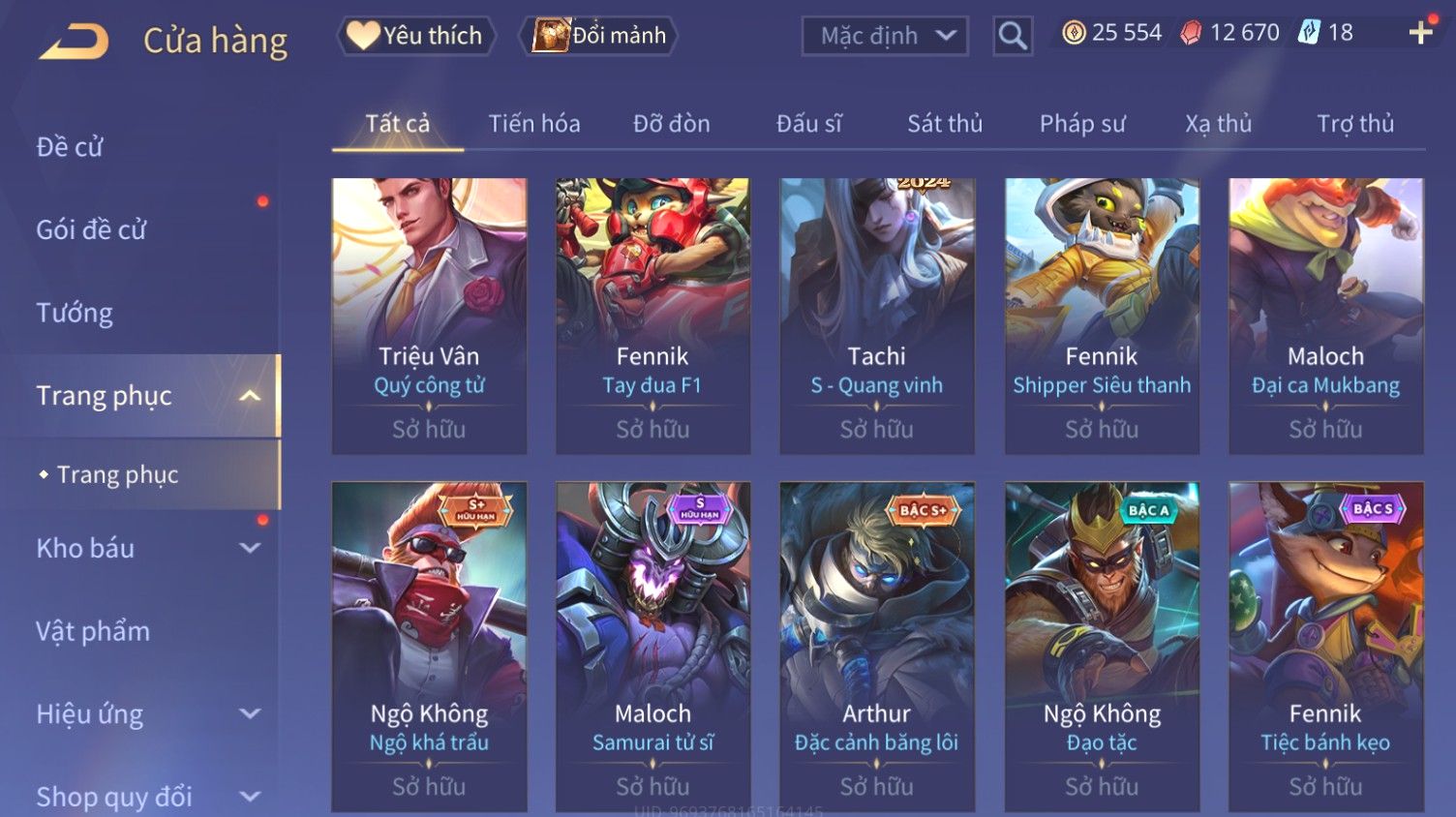1456x817 pixels.
Task: Open Đổi mảnh fragment exchange
Action: [x=599, y=36]
